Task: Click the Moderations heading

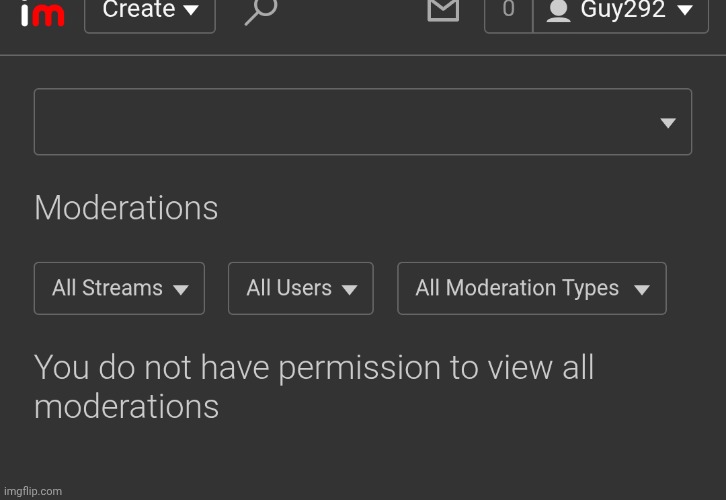Action: (126, 208)
